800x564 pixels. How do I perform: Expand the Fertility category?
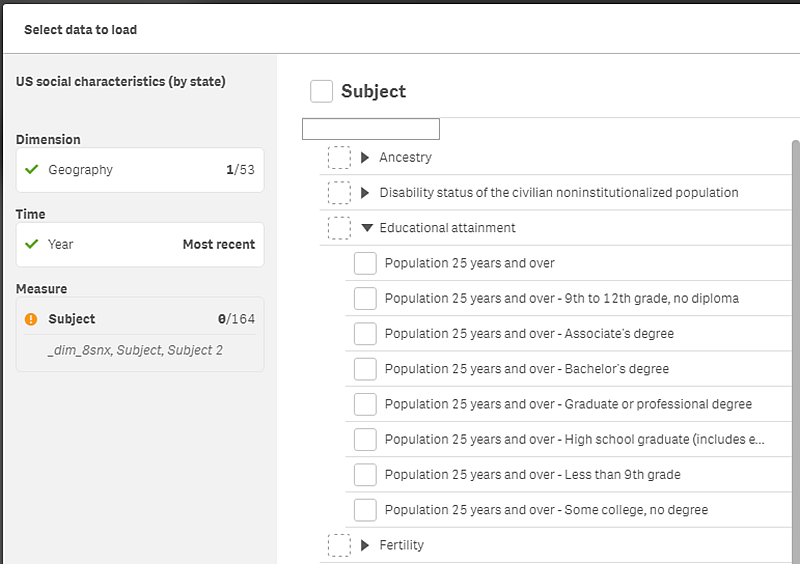tap(365, 545)
